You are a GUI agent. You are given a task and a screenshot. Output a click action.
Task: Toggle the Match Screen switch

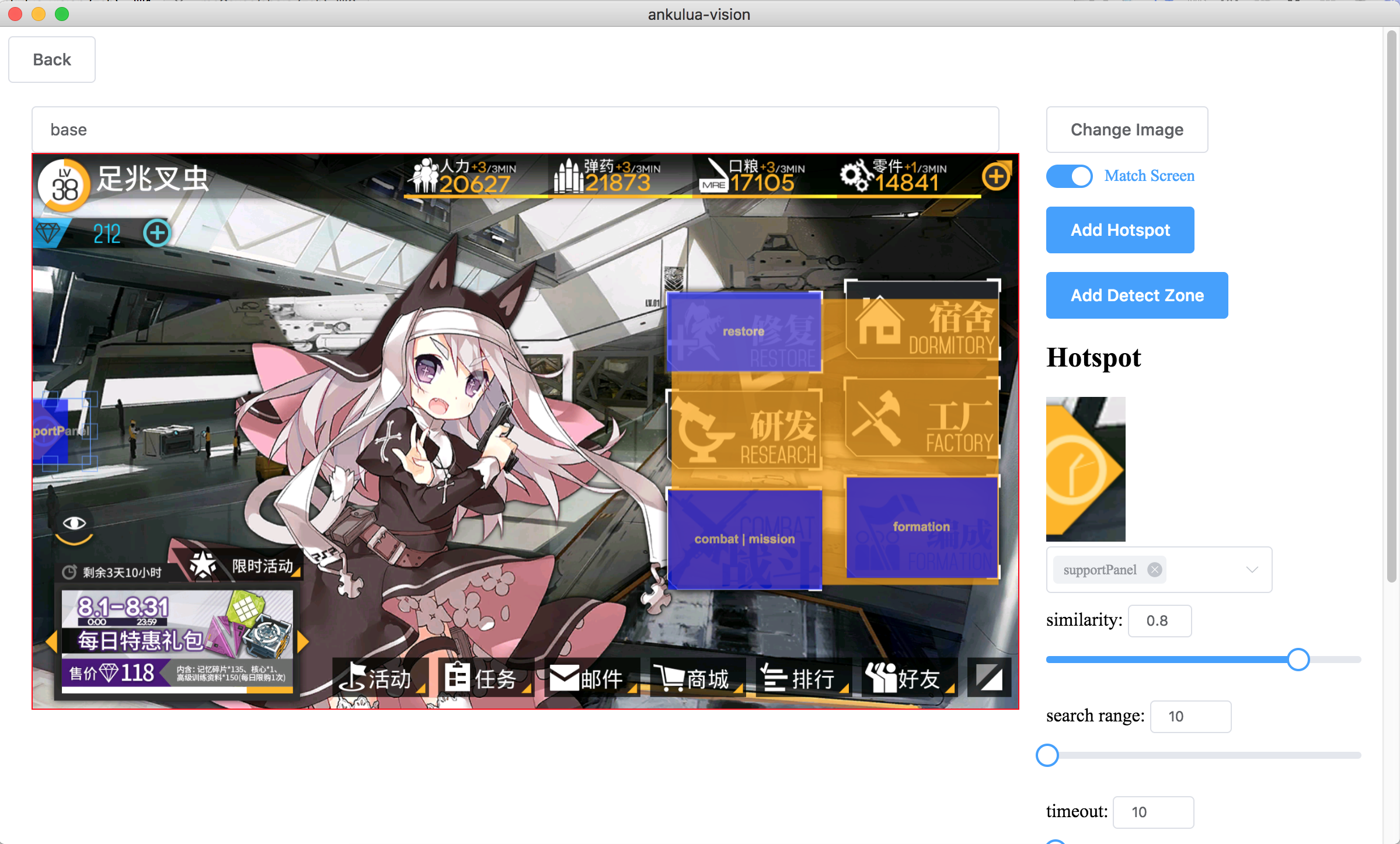point(1069,176)
